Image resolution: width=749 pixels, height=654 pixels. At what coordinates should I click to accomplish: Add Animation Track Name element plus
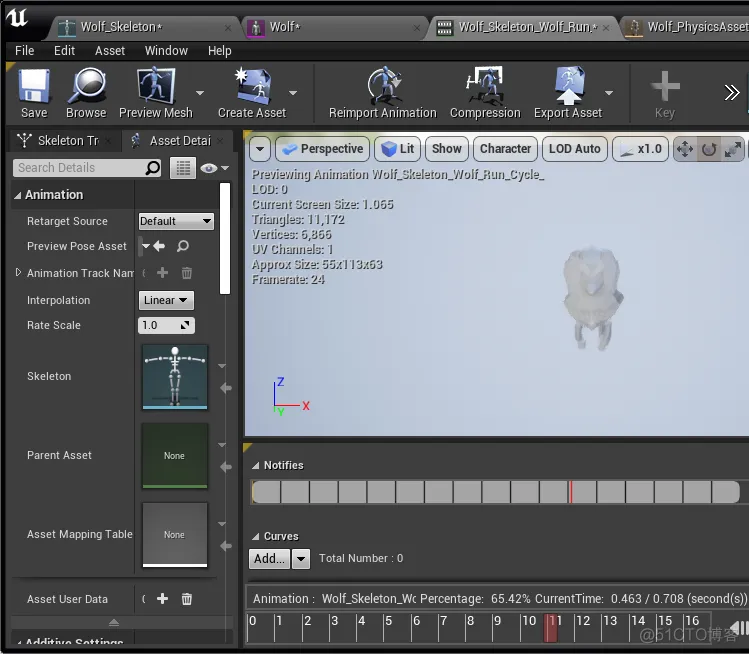[162, 273]
